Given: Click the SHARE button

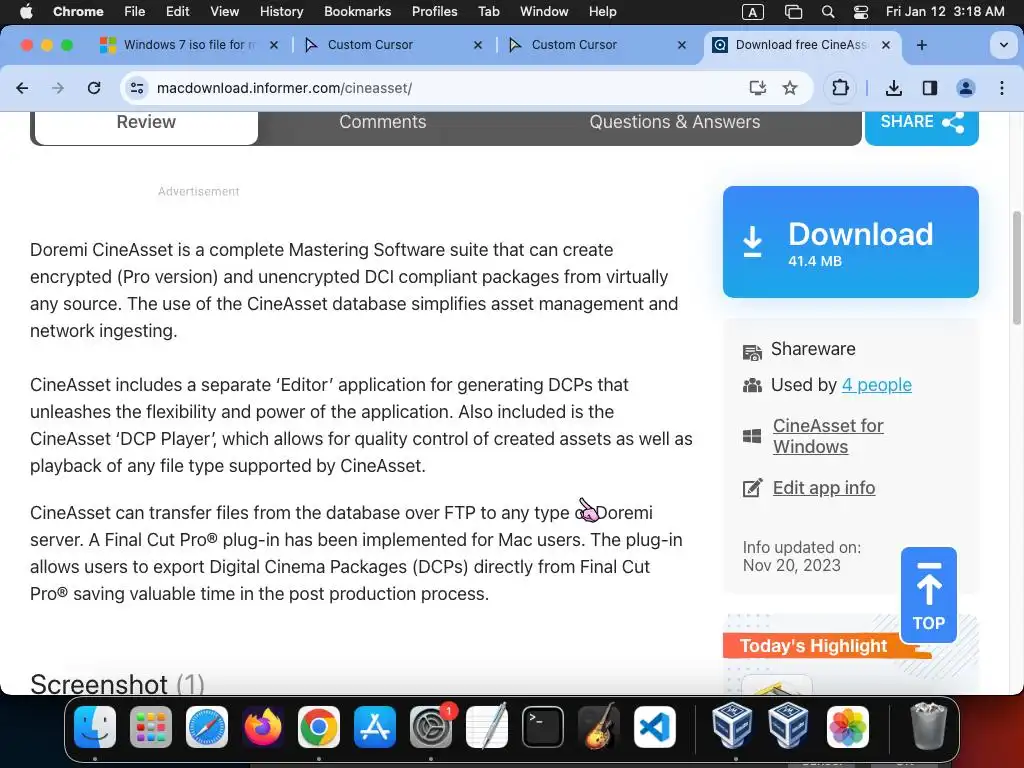Looking at the screenshot, I should point(921,123).
